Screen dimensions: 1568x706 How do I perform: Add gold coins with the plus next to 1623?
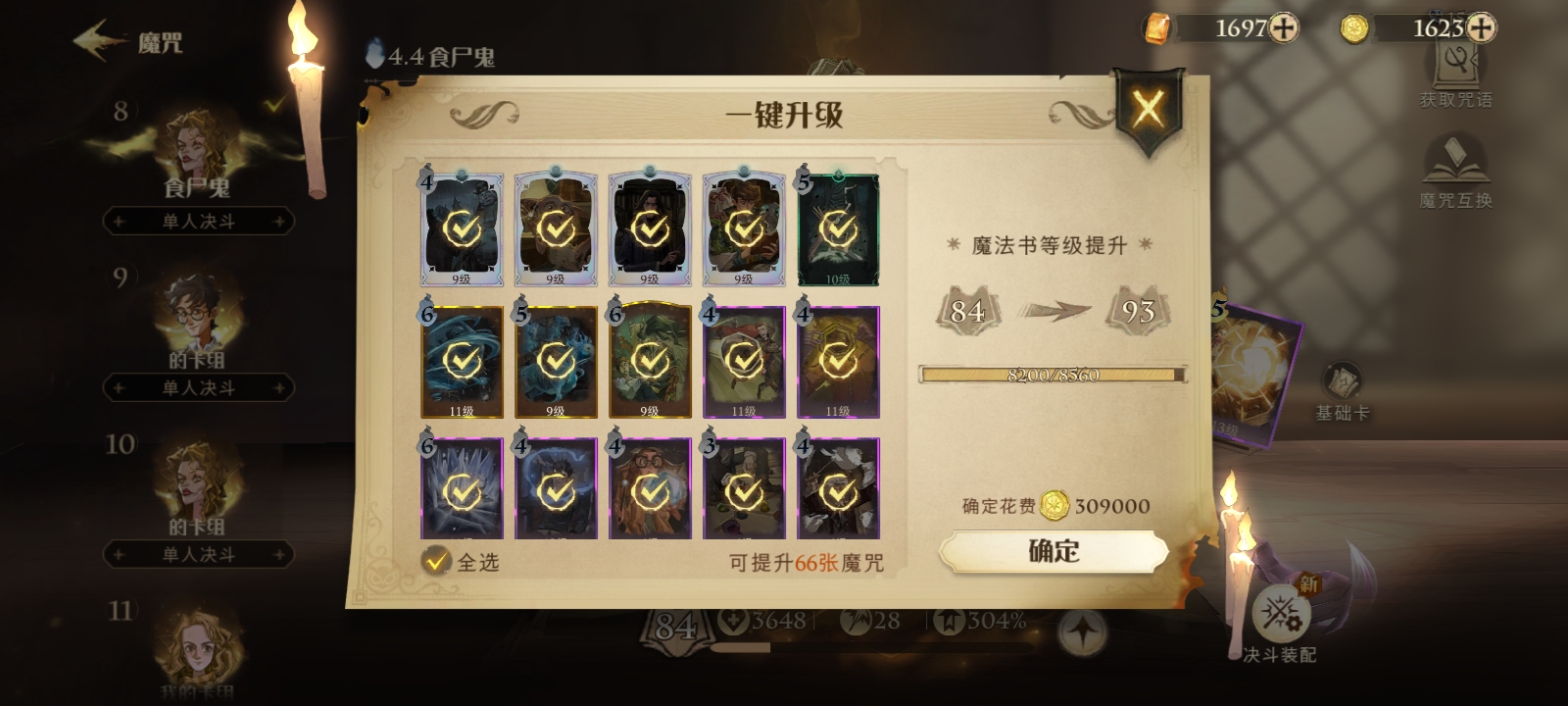click(x=1481, y=27)
